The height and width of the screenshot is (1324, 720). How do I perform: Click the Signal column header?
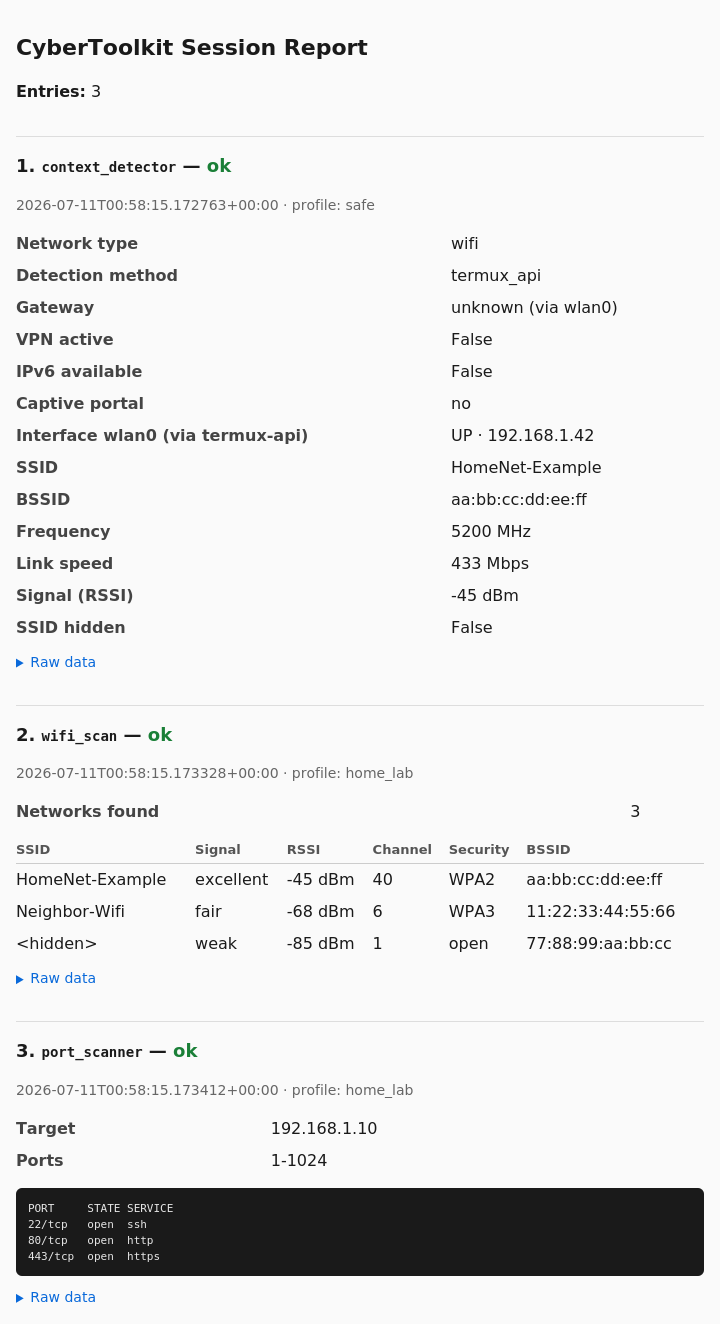[x=218, y=849]
